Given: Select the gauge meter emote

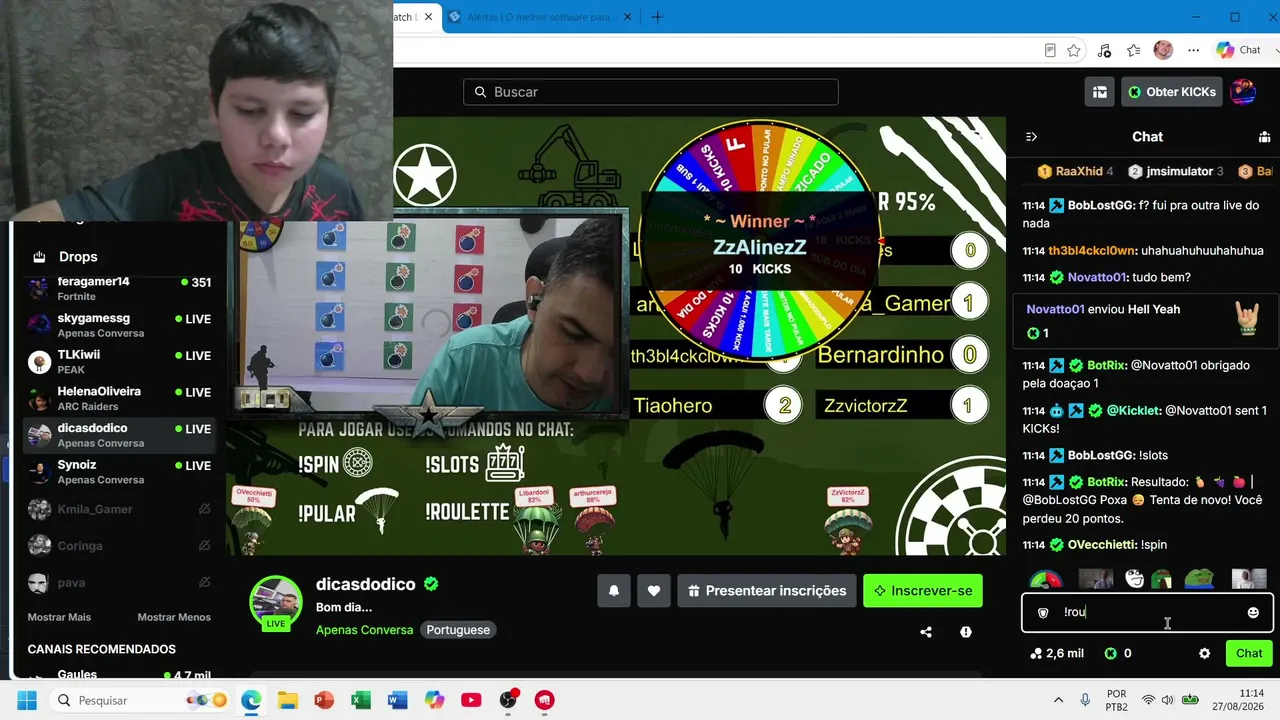Looking at the screenshot, I should click(1046, 580).
